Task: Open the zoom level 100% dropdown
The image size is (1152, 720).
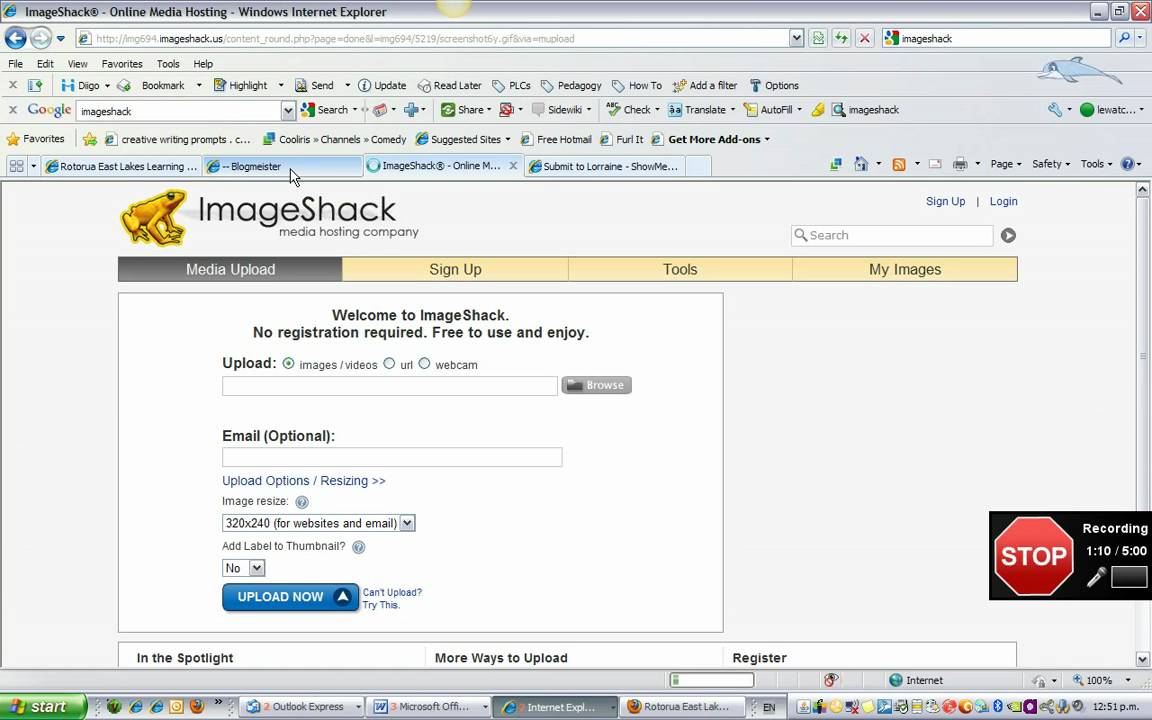Action: (1128, 680)
